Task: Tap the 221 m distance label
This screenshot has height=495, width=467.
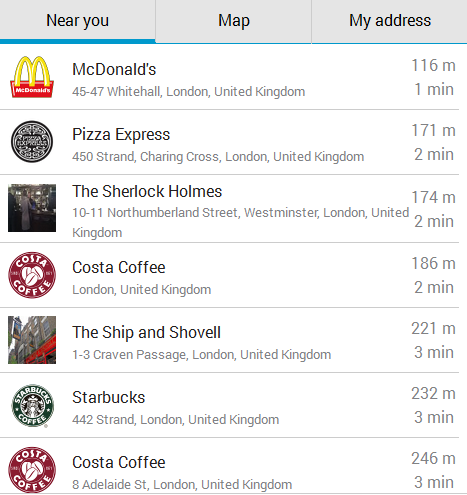Action: click(x=433, y=328)
